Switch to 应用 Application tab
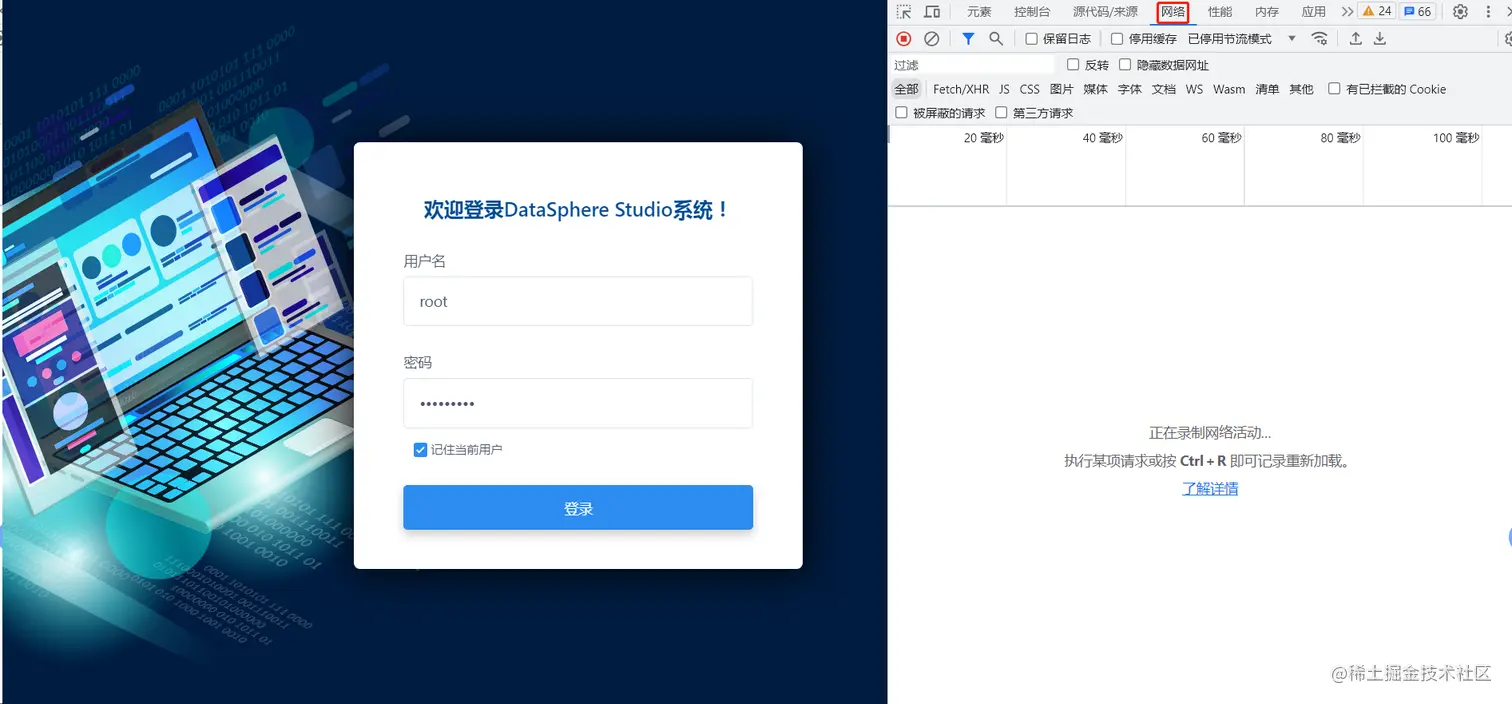 (1314, 12)
